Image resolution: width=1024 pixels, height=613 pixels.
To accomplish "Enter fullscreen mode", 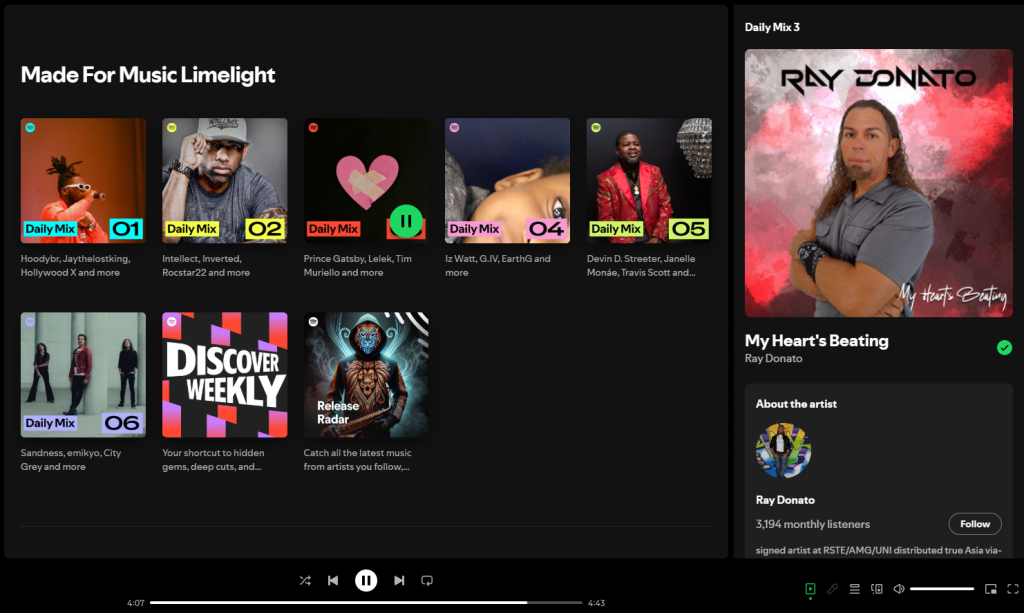I will tap(1011, 589).
